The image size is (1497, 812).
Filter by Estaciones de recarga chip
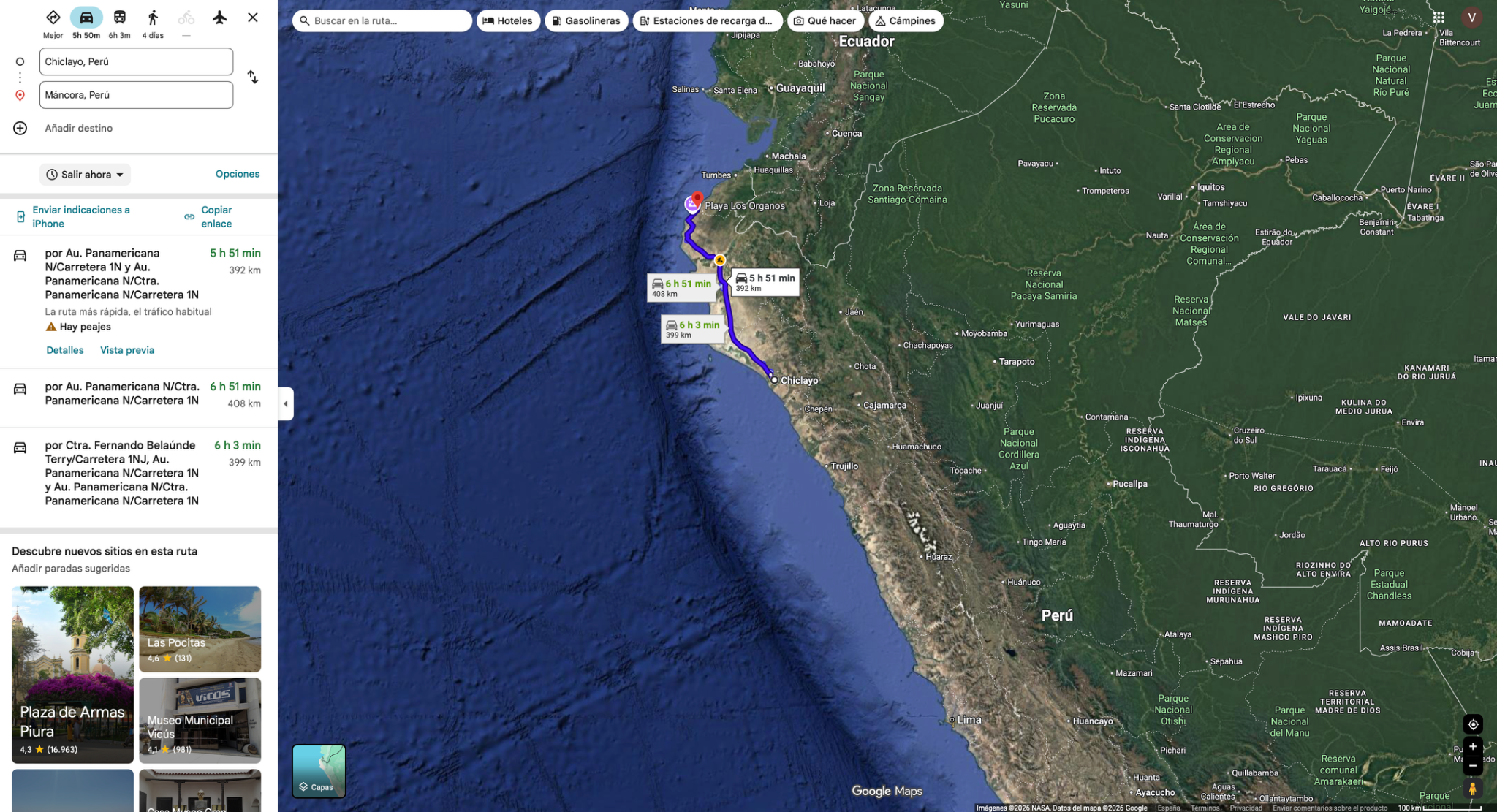point(707,20)
